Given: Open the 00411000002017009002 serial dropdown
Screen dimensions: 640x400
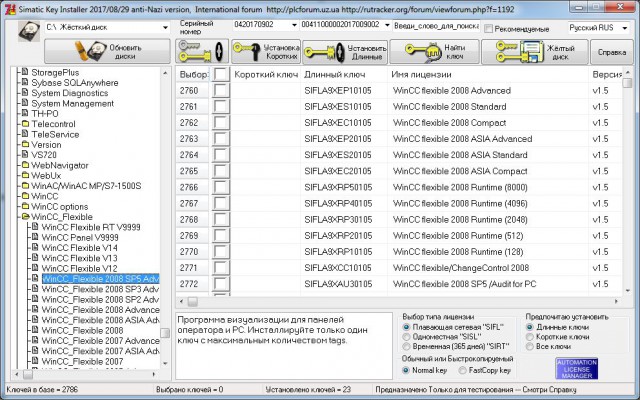Looking at the screenshot, I should [387, 25].
